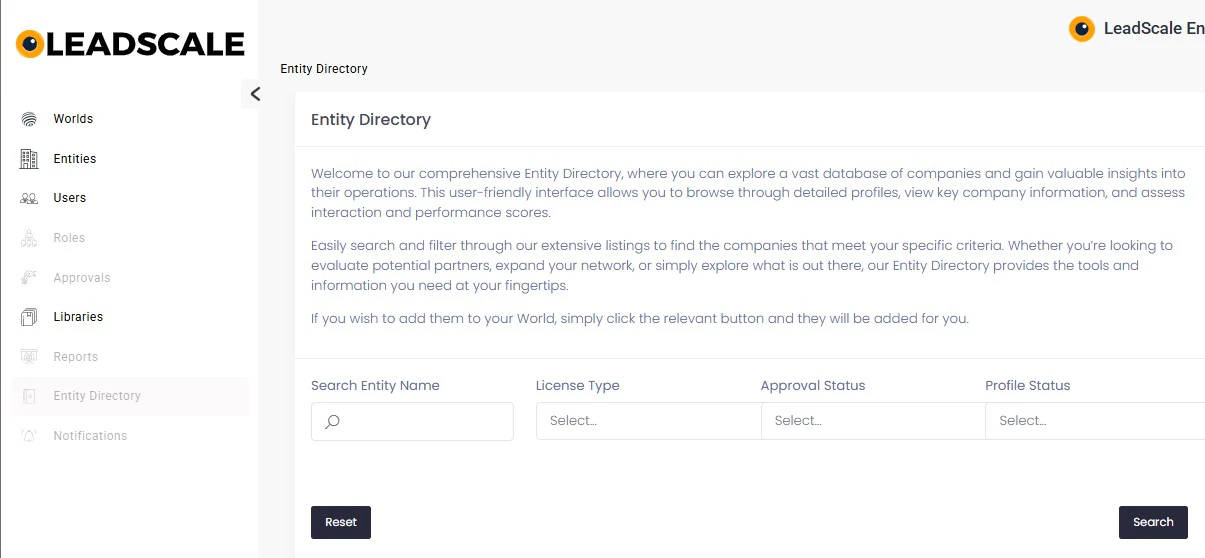Open the Libraries menu item
This screenshot has width=1205, height=558.
(78, 317)
